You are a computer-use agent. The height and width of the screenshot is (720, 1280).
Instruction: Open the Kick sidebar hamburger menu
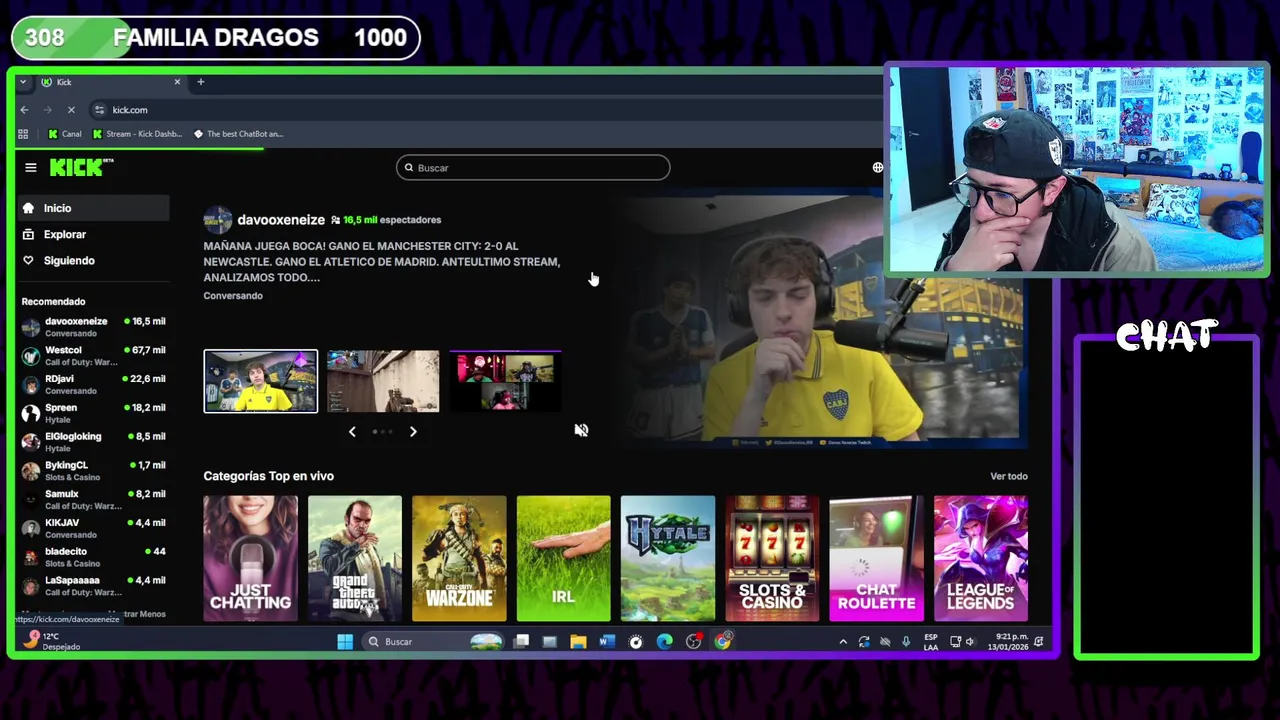(x=31, y=168)
